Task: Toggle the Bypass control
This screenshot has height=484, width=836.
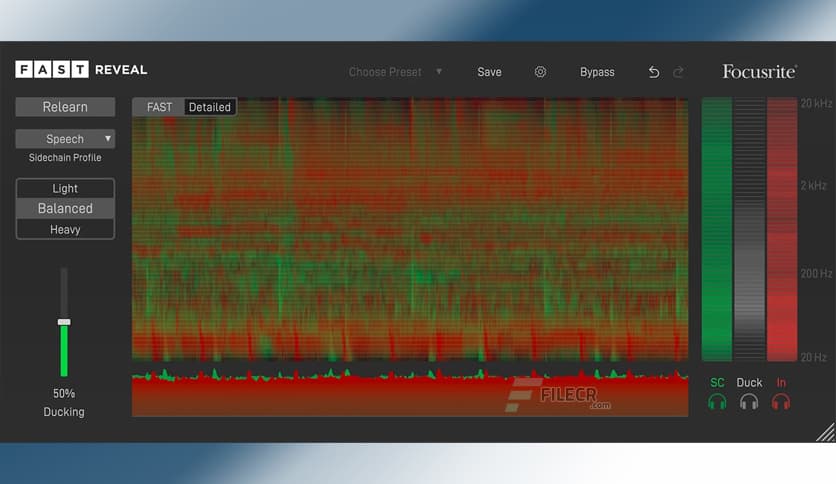Action: (597, 72)
